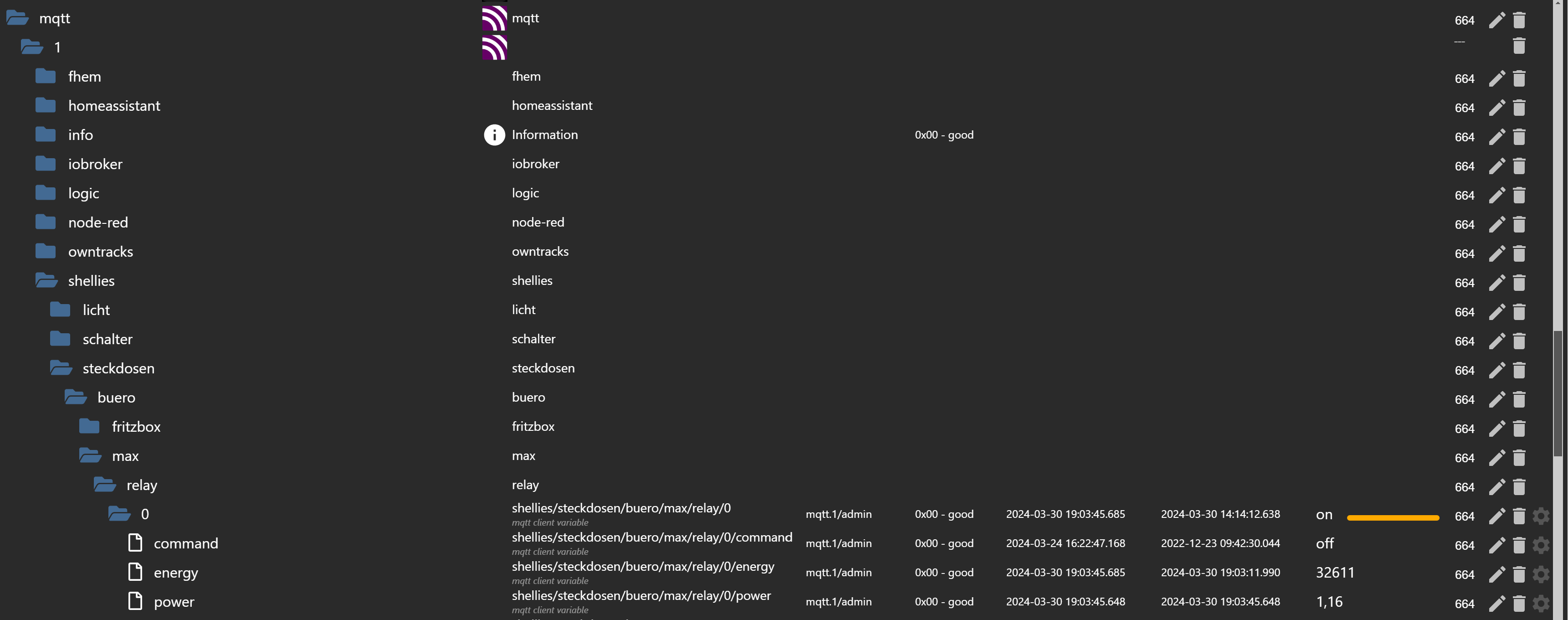The height and width of the screenshot is (620, 1568).
Task: Open settings gear for energy state
Action: pyautogui.click(x=1541, y=574)
